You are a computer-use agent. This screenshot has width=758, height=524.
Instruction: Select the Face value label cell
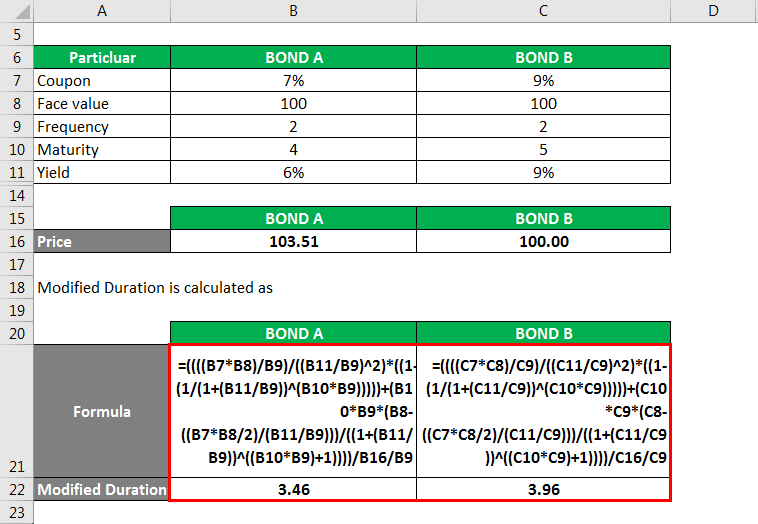coord(102,103)
